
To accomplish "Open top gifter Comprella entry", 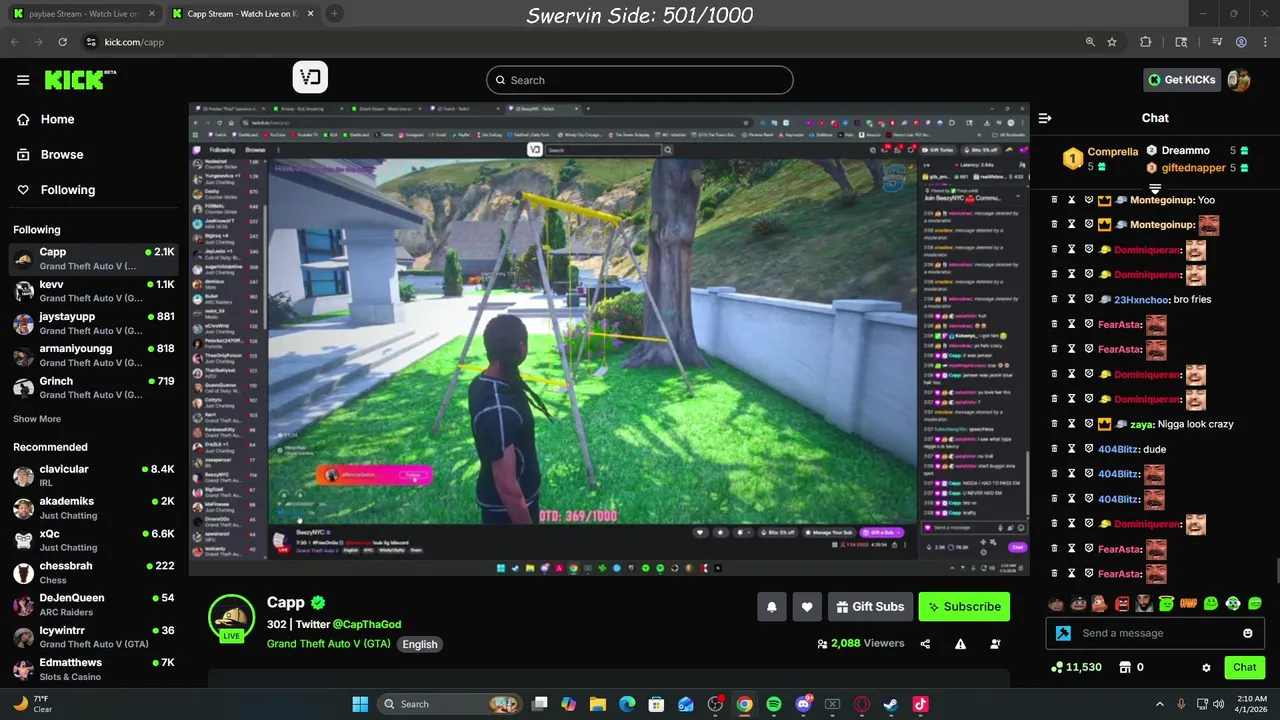I will [1100, 158].
